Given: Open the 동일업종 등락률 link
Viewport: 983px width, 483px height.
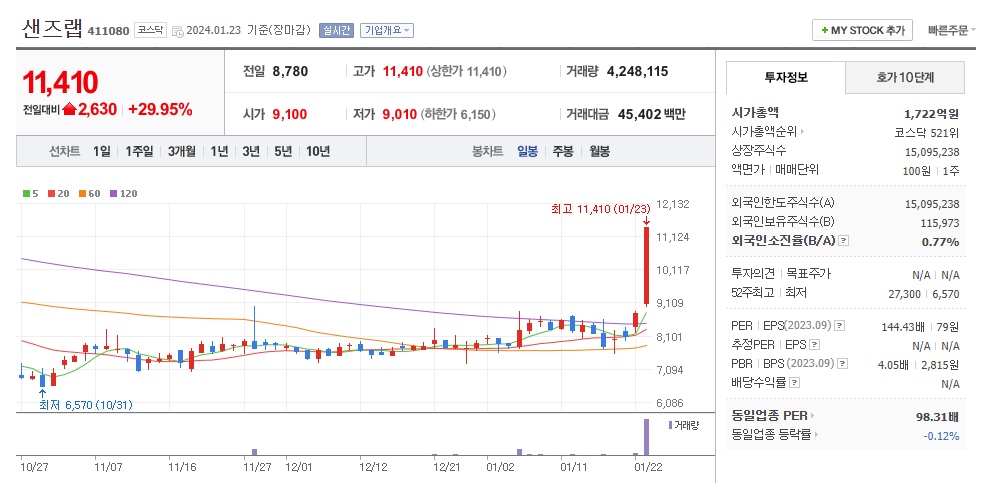Looking at the screenshot, I should tap(775, 434).
